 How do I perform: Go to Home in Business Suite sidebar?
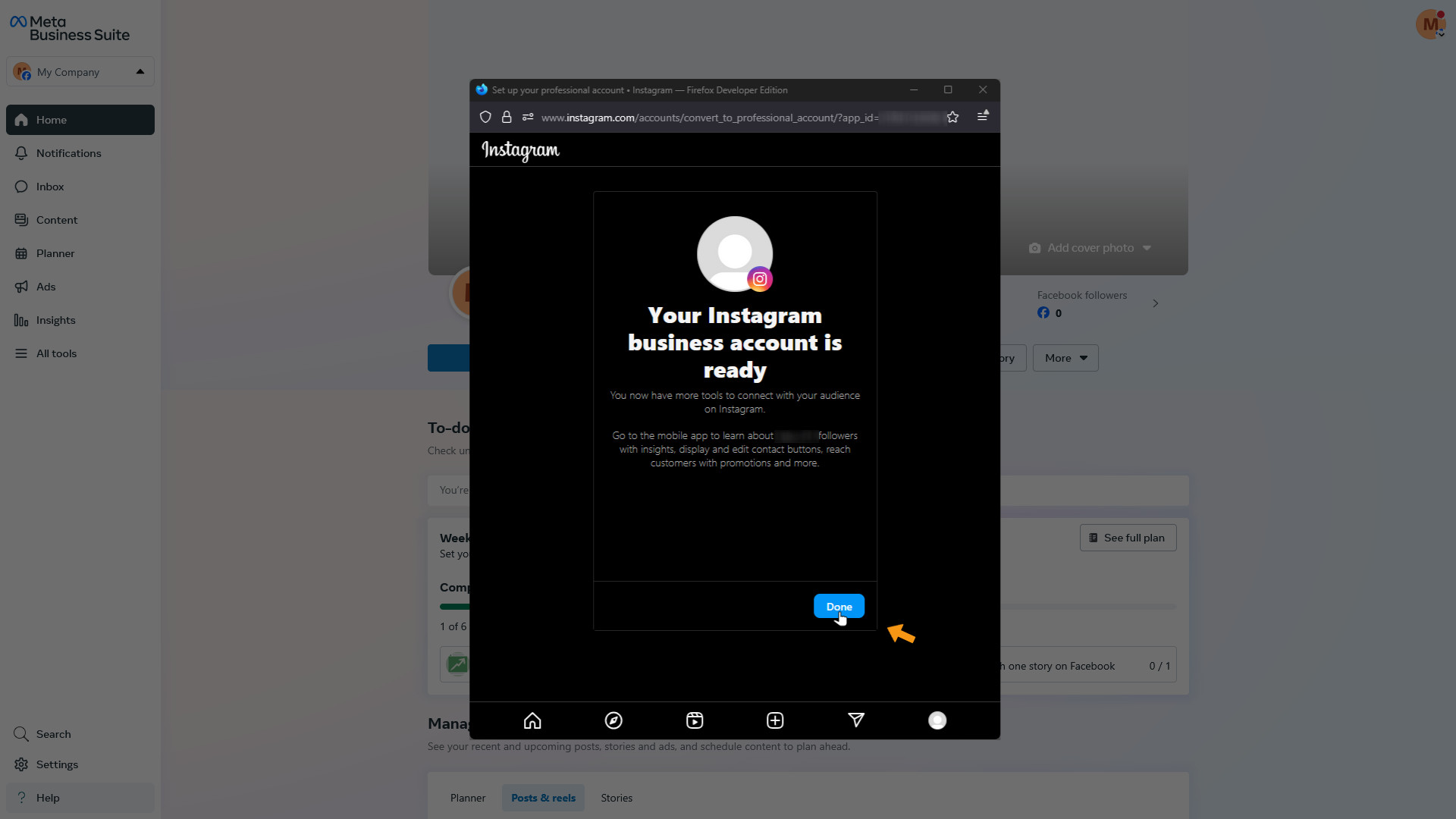click(x=80, y=120)
